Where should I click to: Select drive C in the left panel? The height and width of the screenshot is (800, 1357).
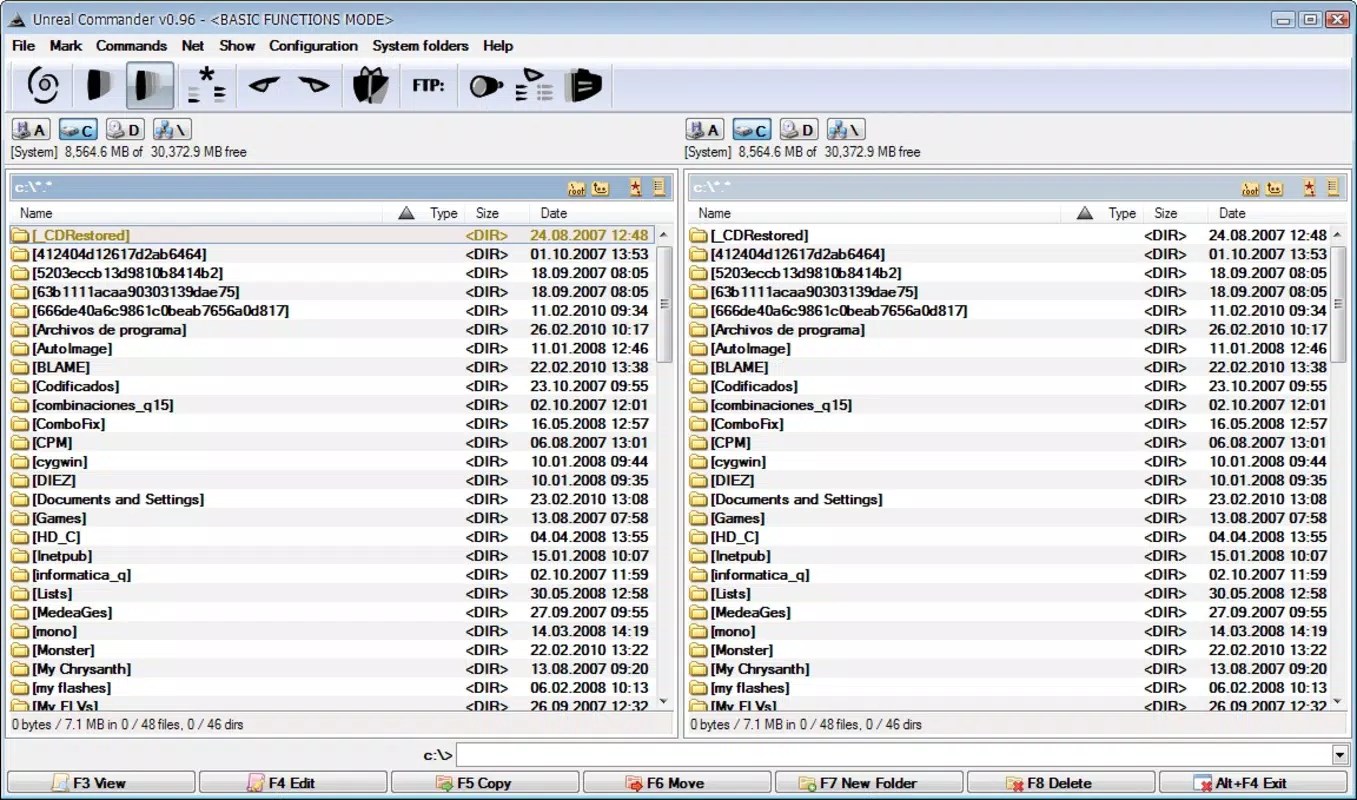click(78, 130)
